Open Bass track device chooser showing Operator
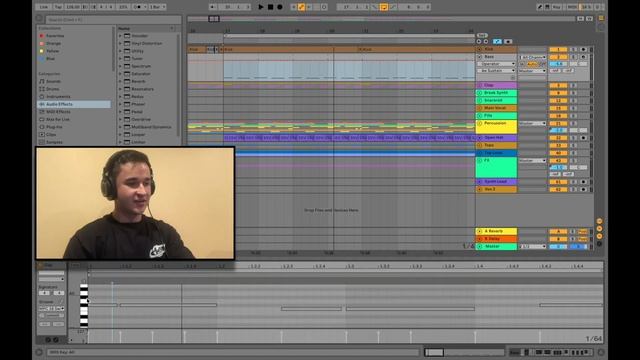The image size is (640, 360). 496,64
